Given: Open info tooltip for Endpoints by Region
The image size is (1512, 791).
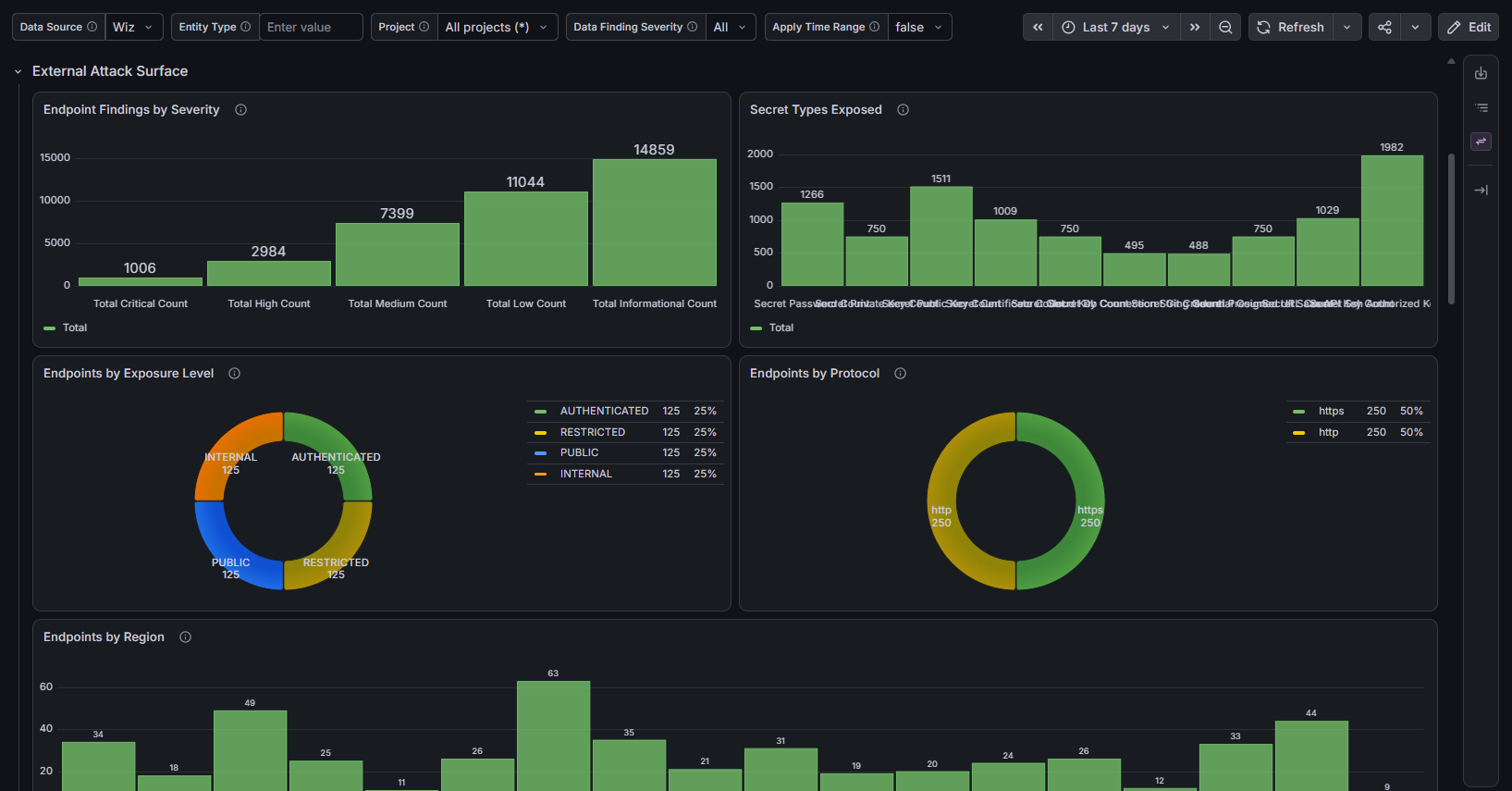Looking at the screenshot, I should coord(185,637).
